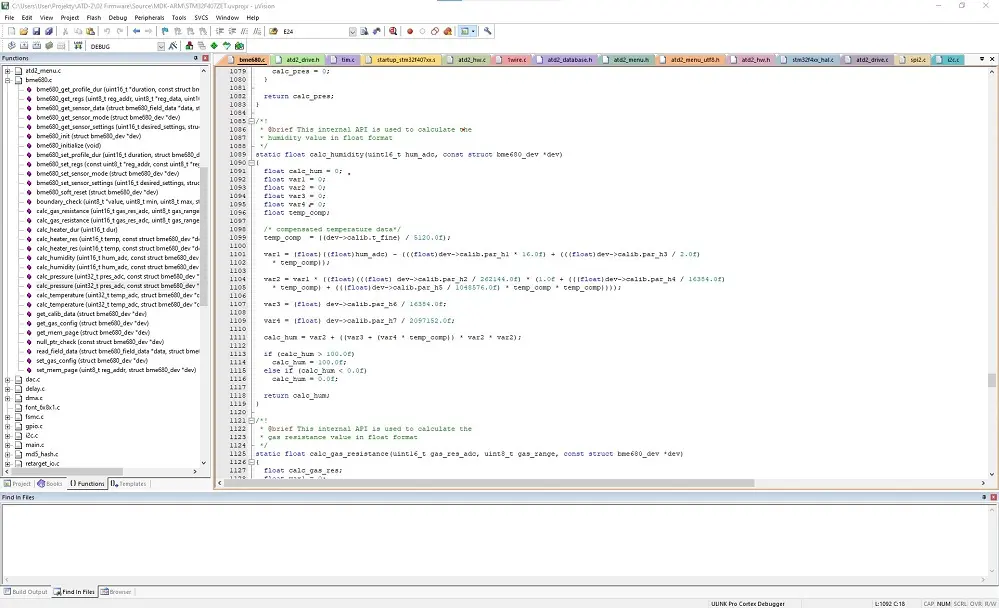This screenshot has width=999, height=608.
Task: Open the DEBUG target dropdown
Action: (x=161, y=46)
